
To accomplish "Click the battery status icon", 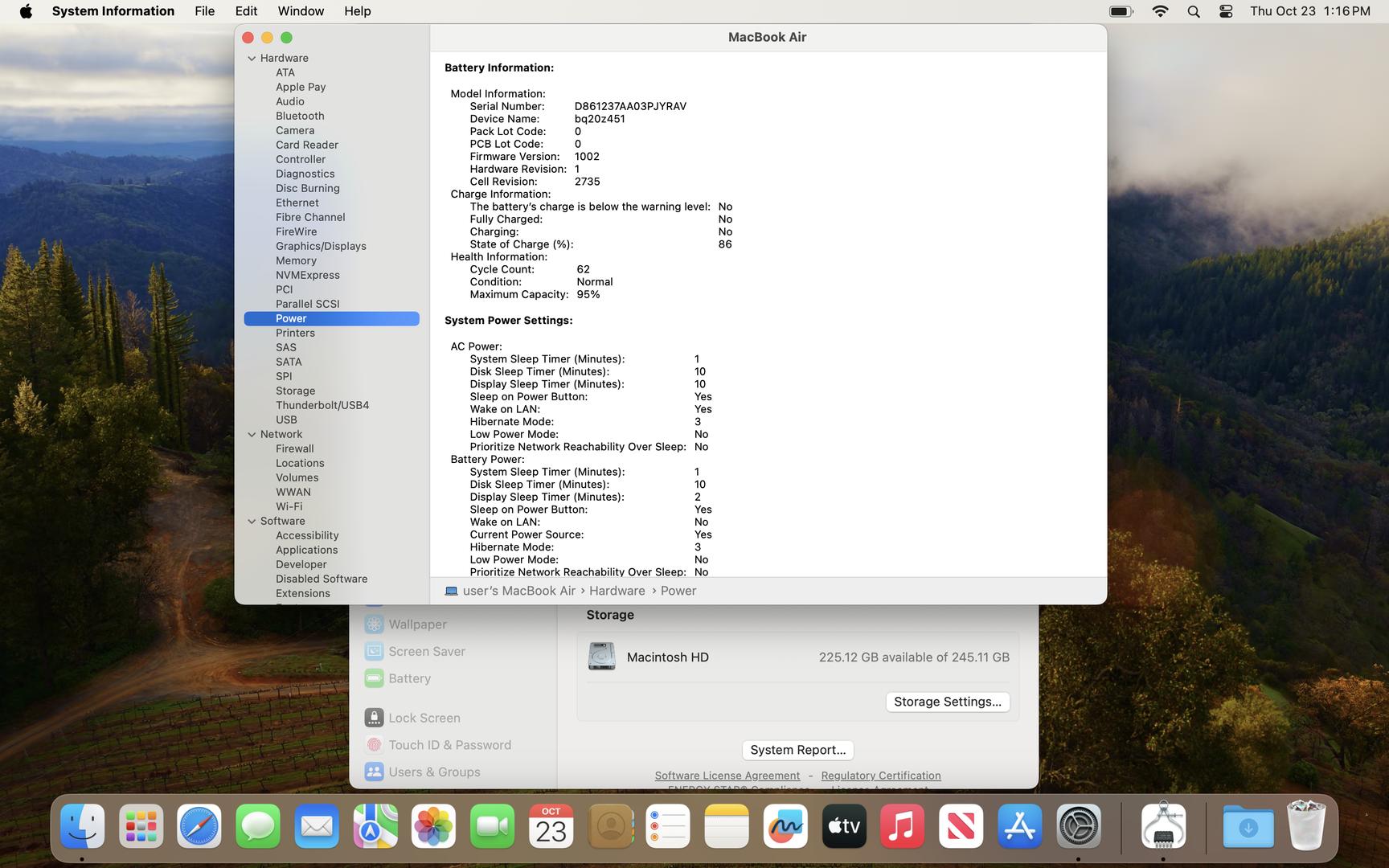I will pos(1121,11).
